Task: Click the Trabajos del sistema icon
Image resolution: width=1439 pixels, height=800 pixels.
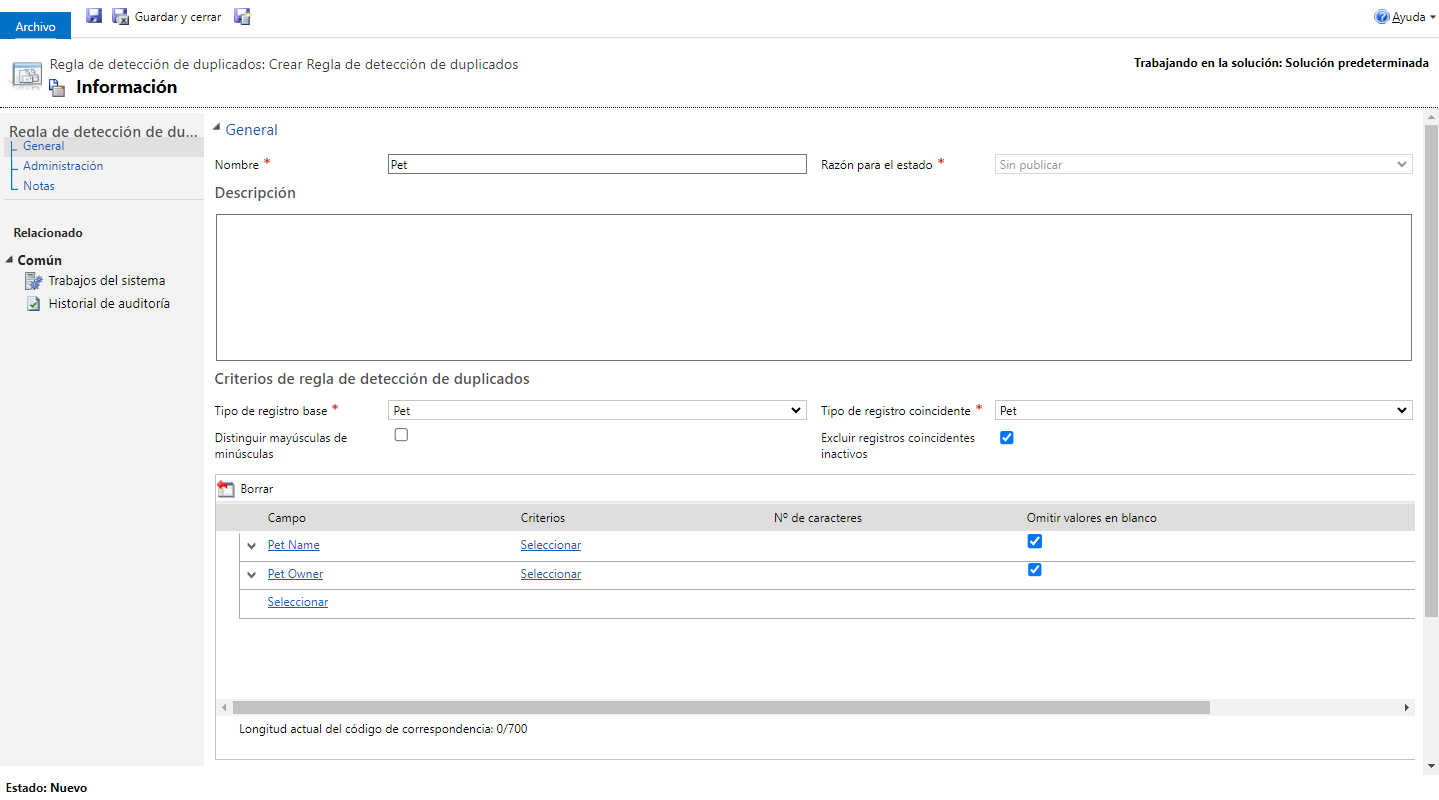Action: (x=34, y=281)
